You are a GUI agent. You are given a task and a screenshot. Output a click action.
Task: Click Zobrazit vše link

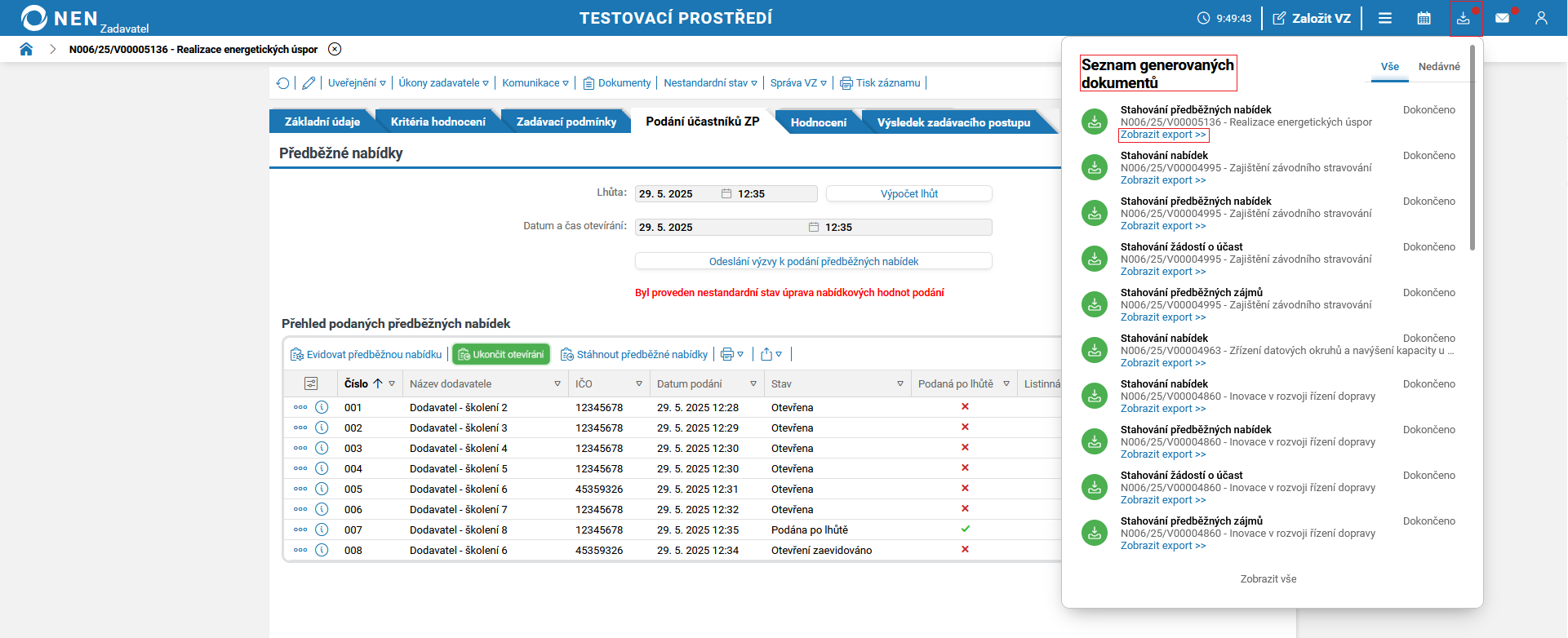tap(1268, 579)
